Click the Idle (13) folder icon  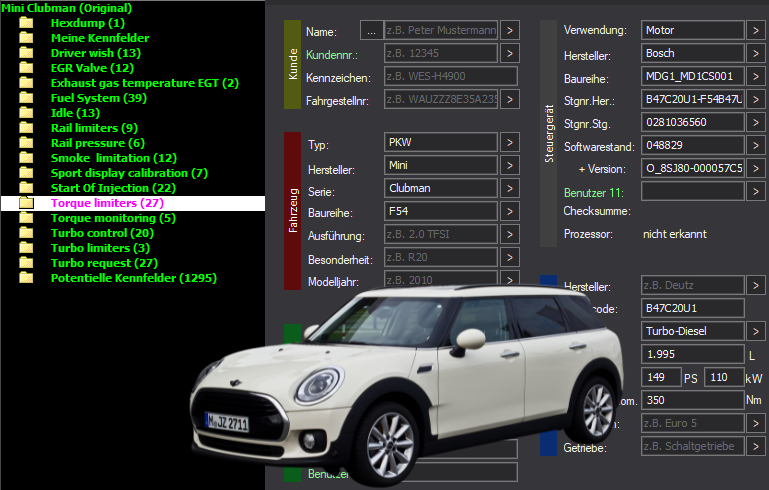click(26, 113)
